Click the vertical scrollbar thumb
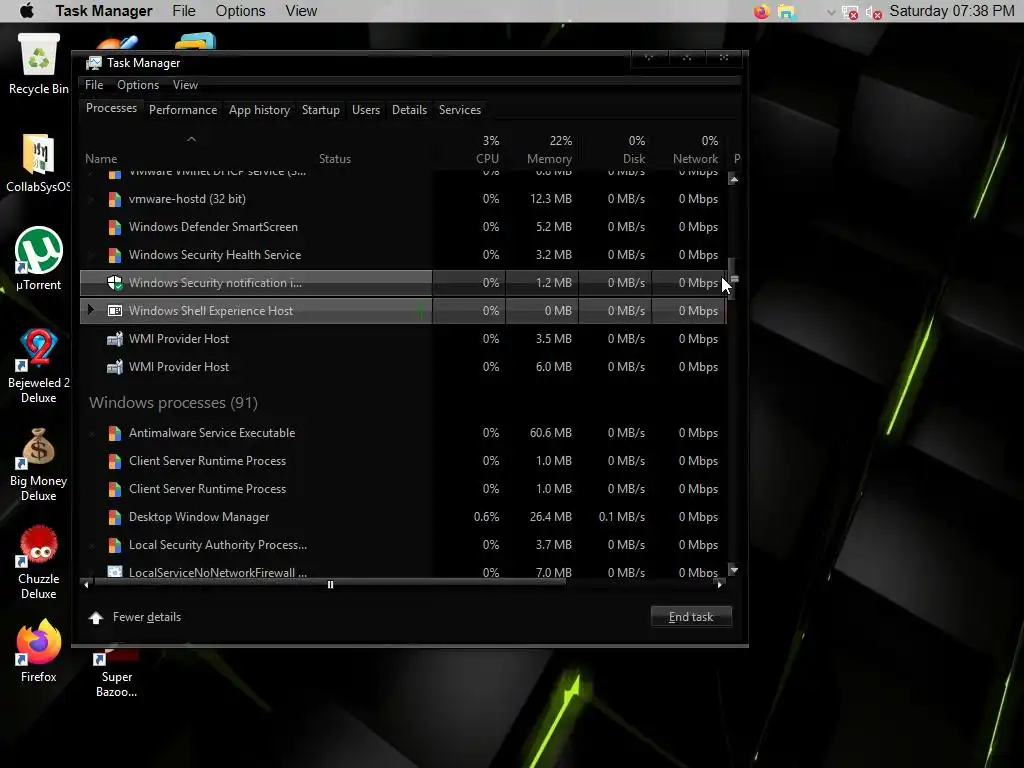 pos(733,279)
